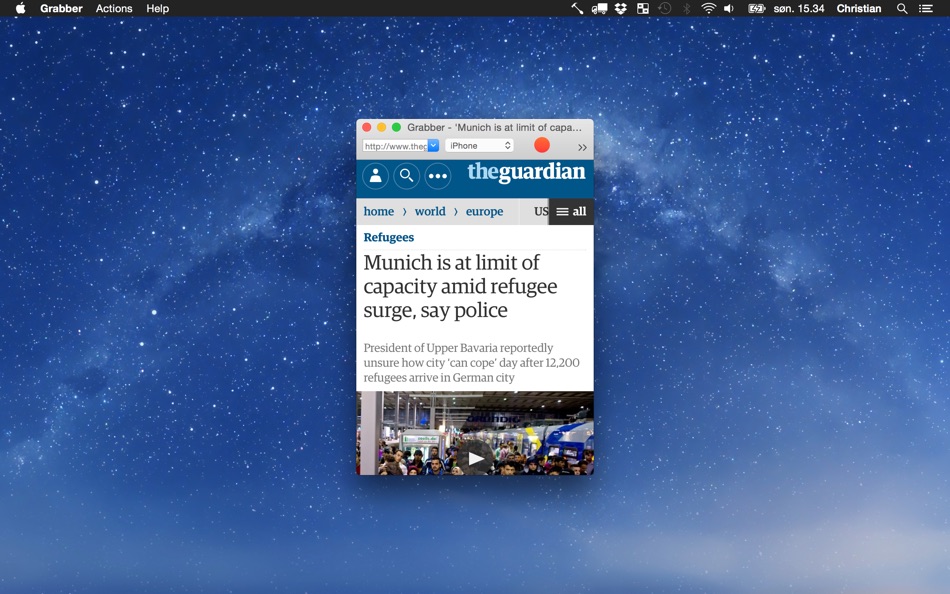Close the Grabber window
Screen dimensions: 950x594
click(x=367, y=127)
